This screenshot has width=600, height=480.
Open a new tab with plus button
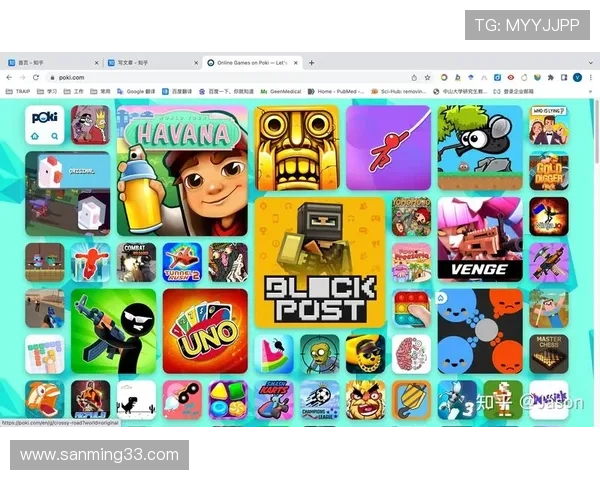pos(311,62)
